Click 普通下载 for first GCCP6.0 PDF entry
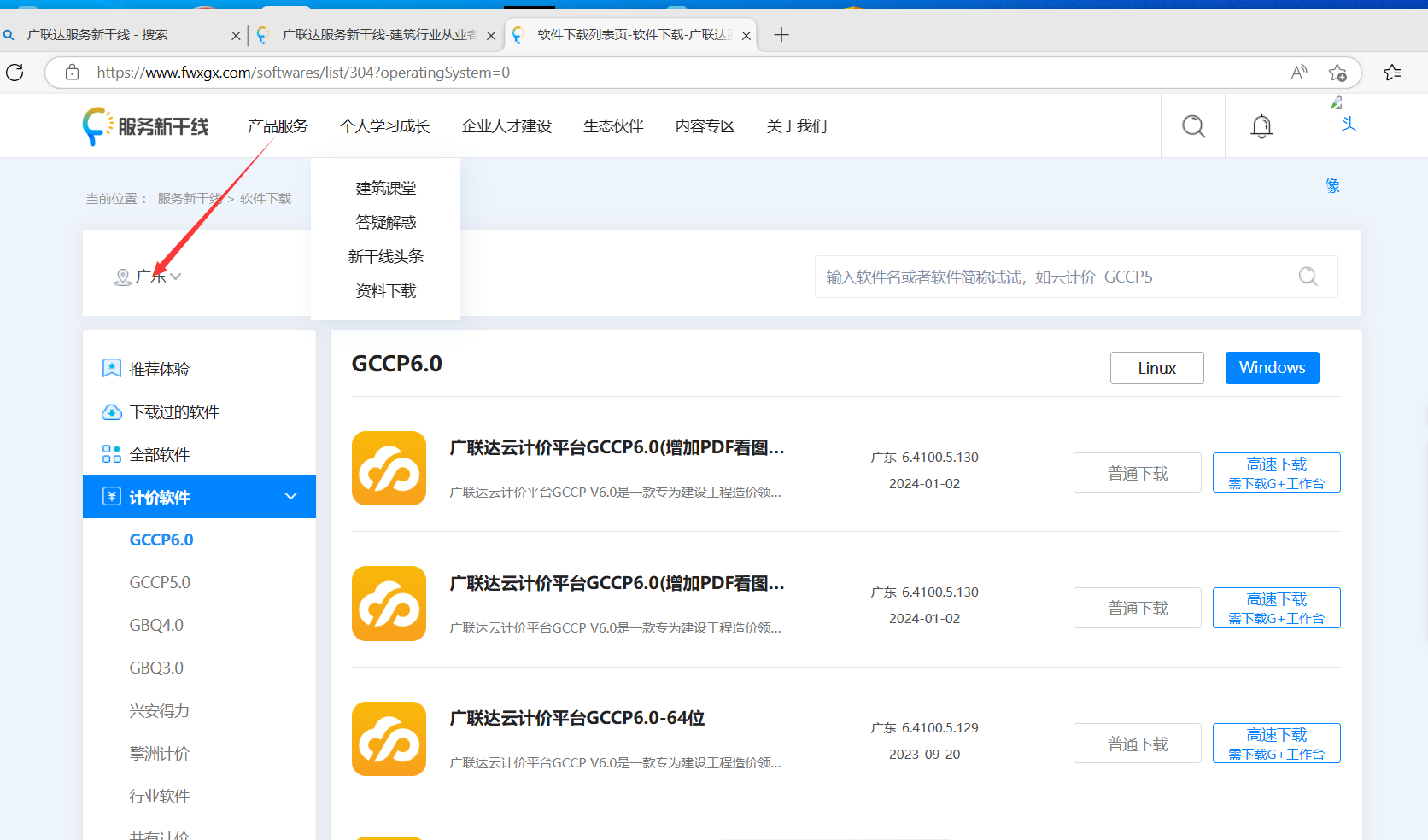The height and width of the screenshot is (840, 1428). [1138, 473]
